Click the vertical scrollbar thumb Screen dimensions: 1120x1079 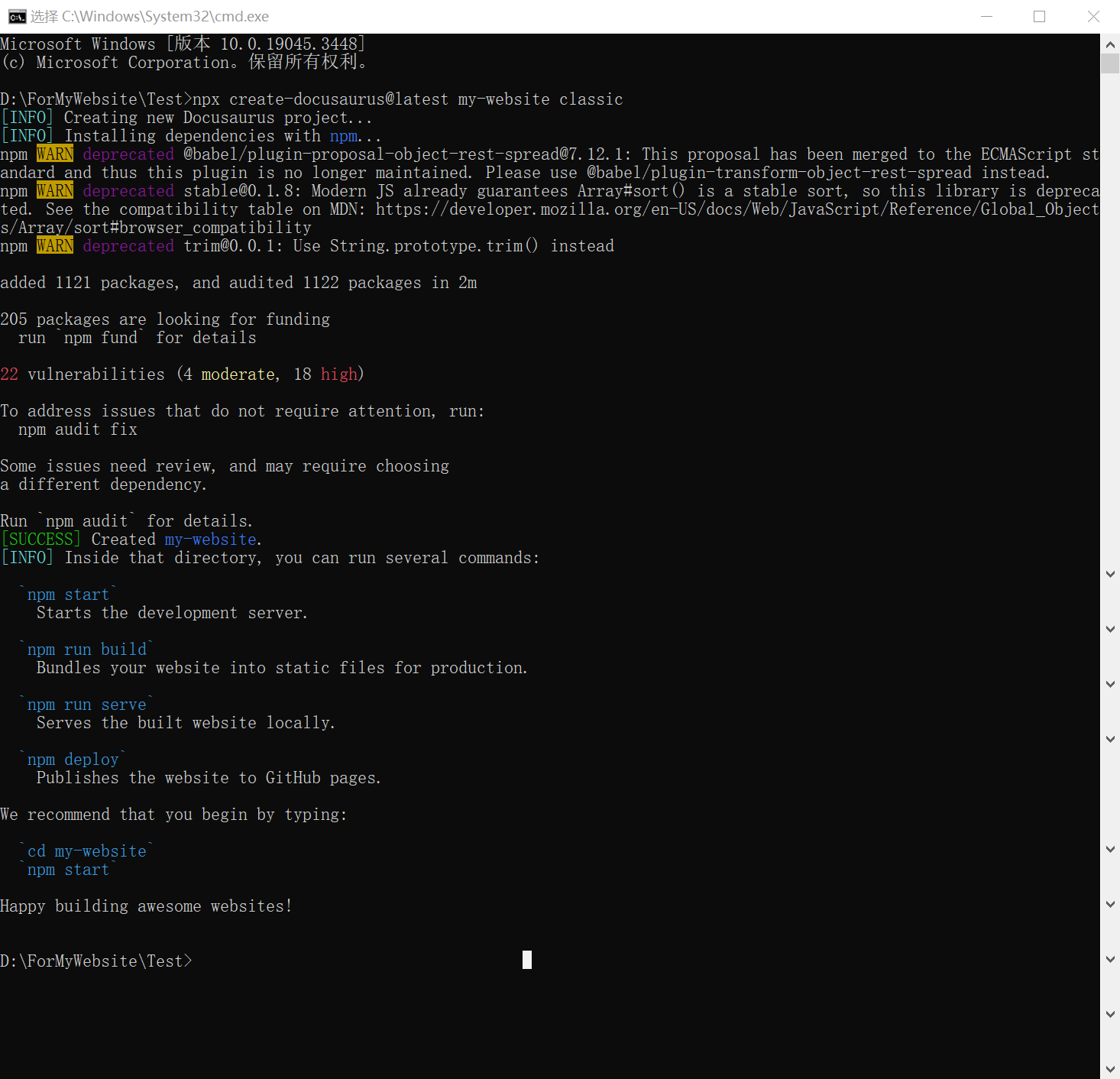1110,63
